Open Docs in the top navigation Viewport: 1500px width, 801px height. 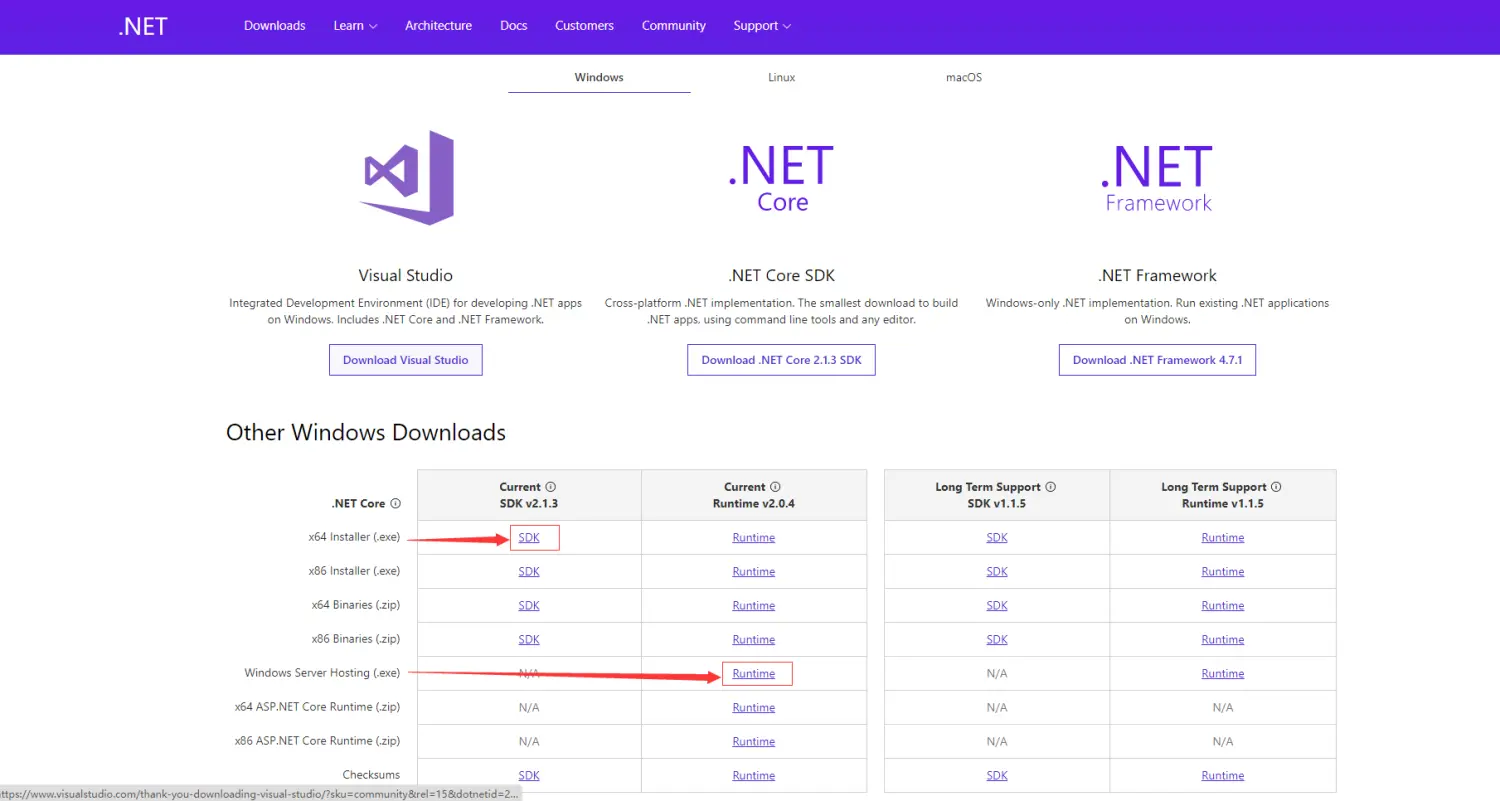pyautogui.click(x=514, y=26)
